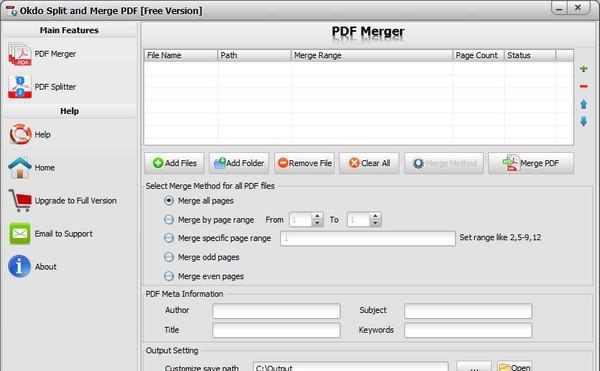
Task: Click the Page Count column header
Action: (479, 55)
